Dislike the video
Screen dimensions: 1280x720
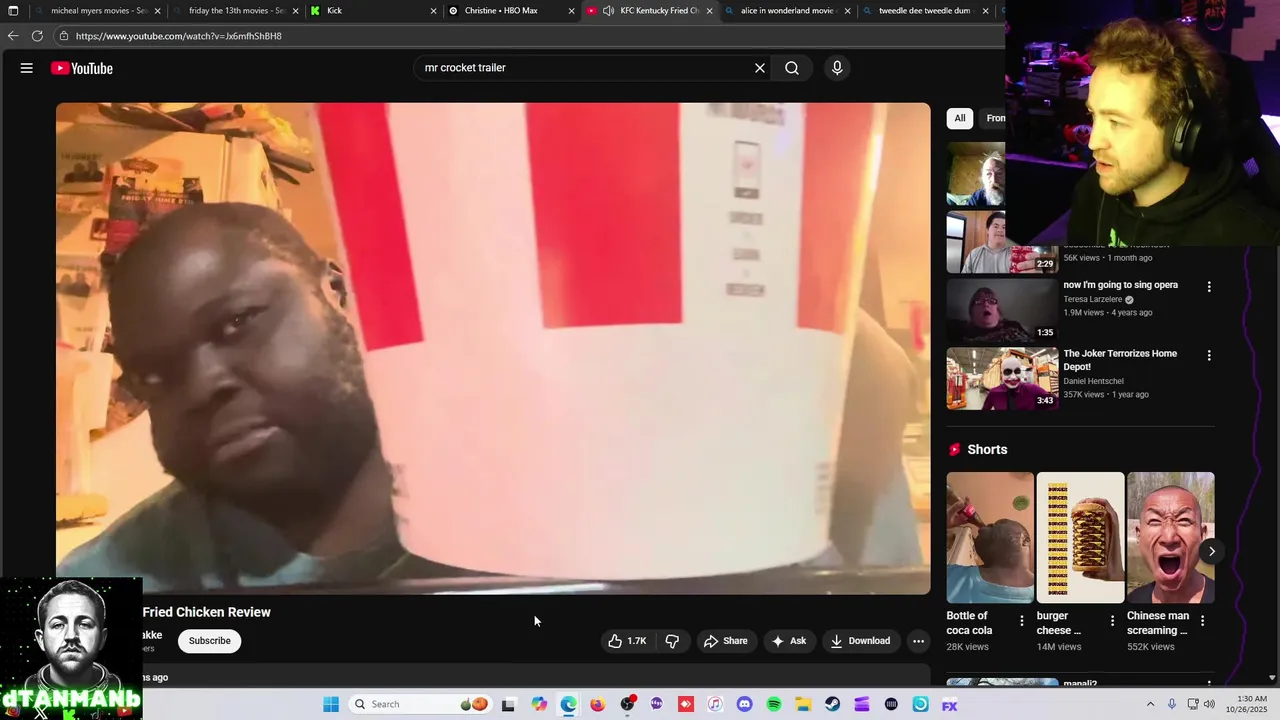coord(672,641)
